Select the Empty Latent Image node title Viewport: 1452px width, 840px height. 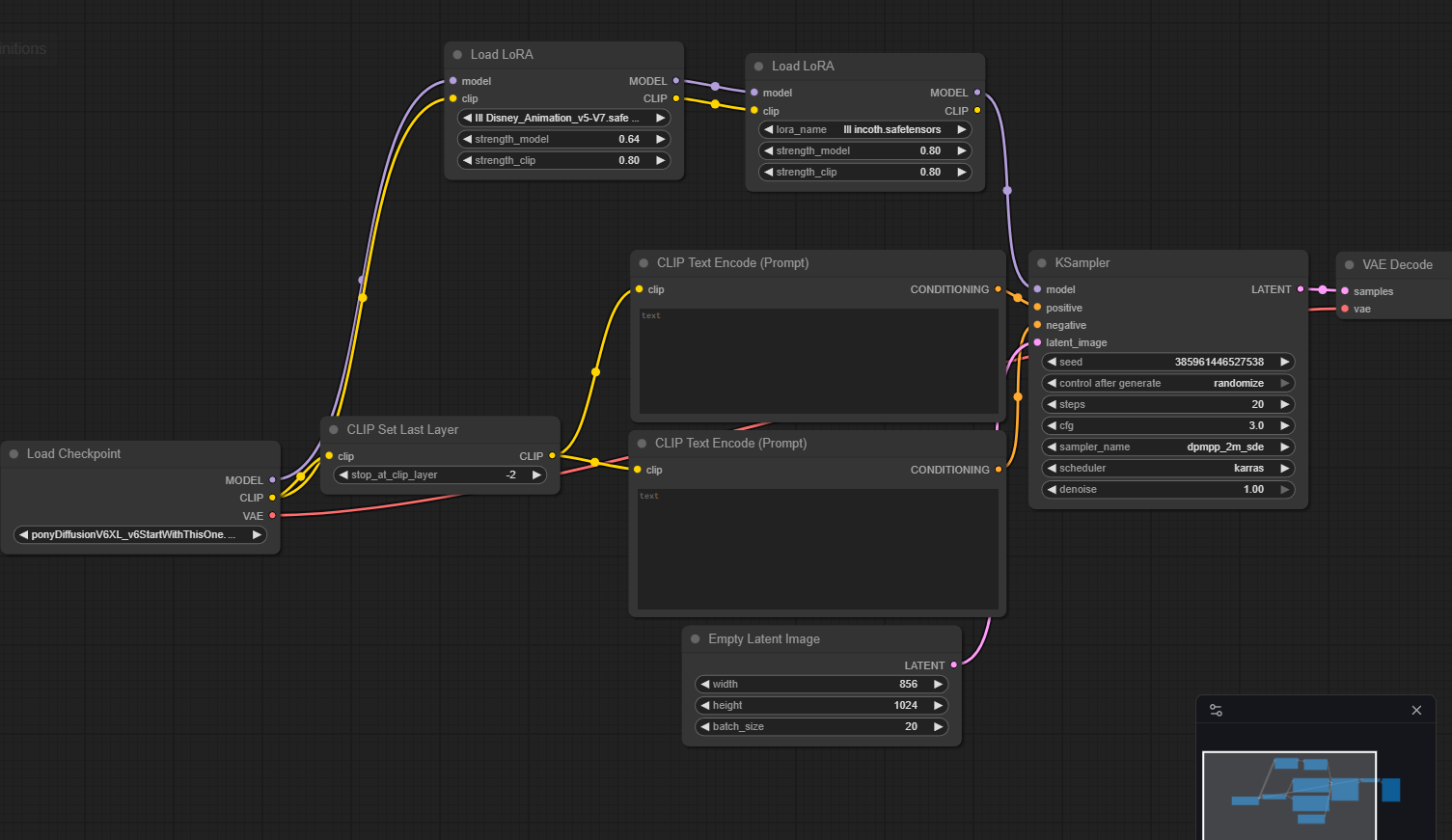tap(764, 639)
